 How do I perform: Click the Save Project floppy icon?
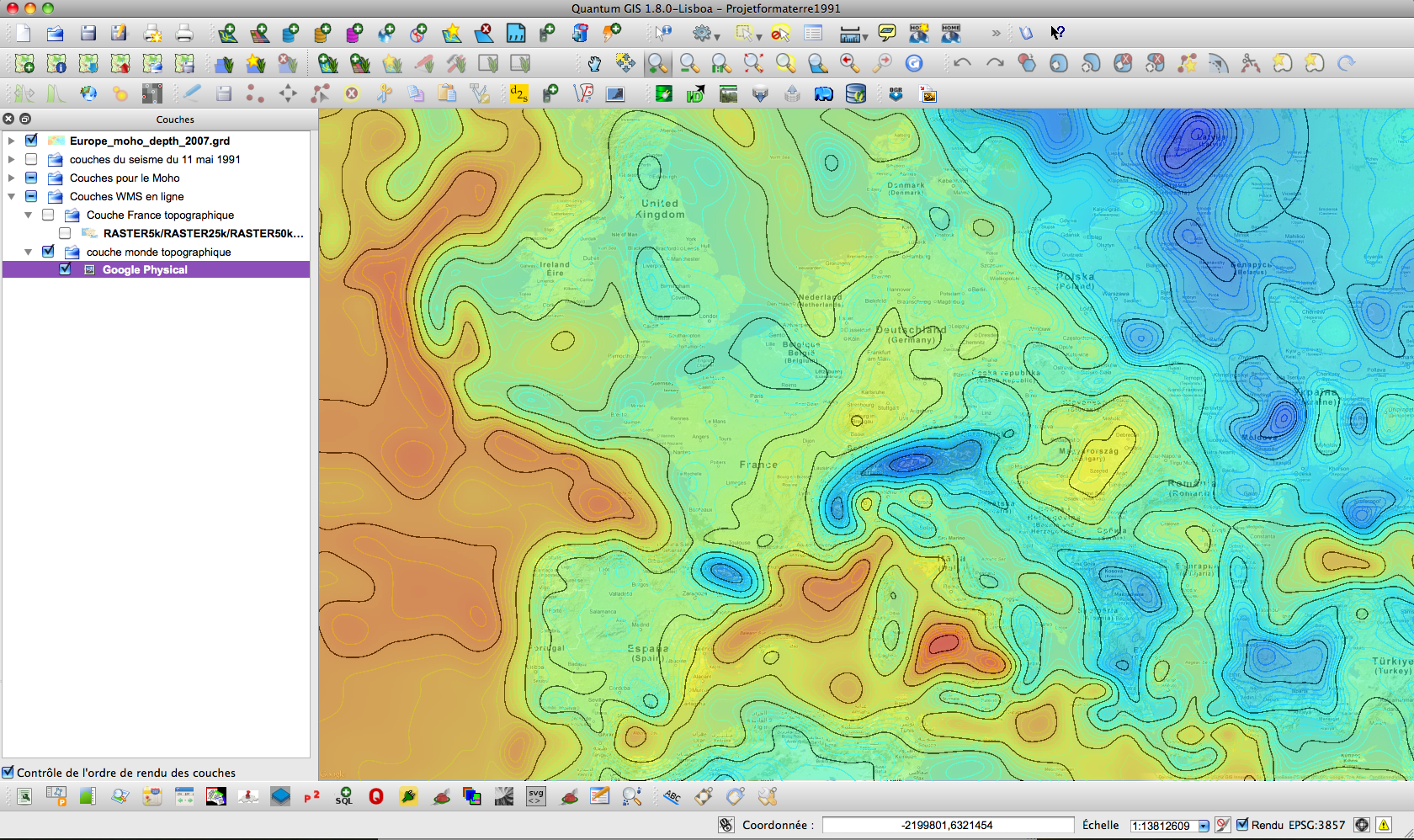88,34
